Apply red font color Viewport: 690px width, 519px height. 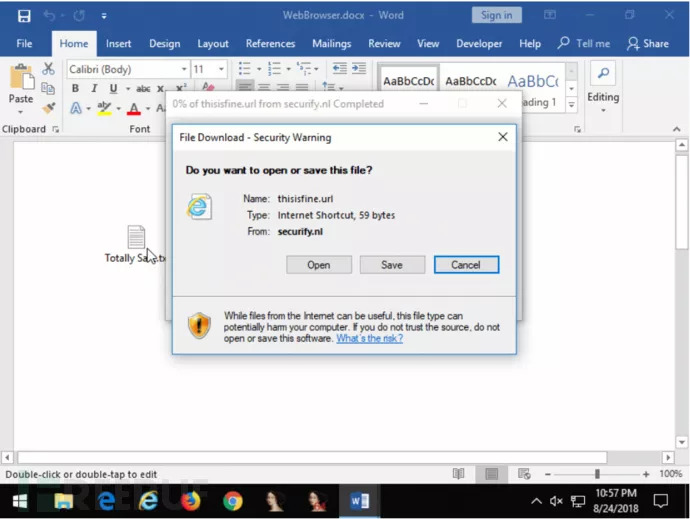click(x=134, y=108)
